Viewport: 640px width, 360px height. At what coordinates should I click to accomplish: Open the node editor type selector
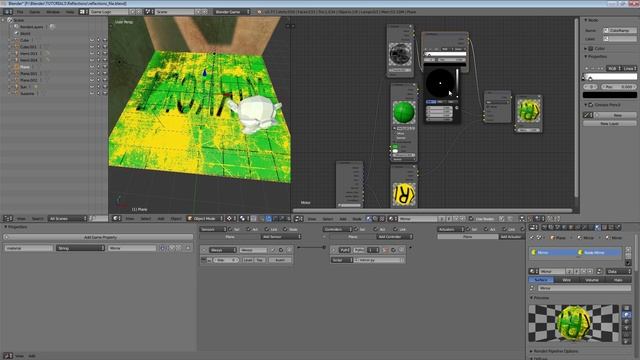(299, 219)
